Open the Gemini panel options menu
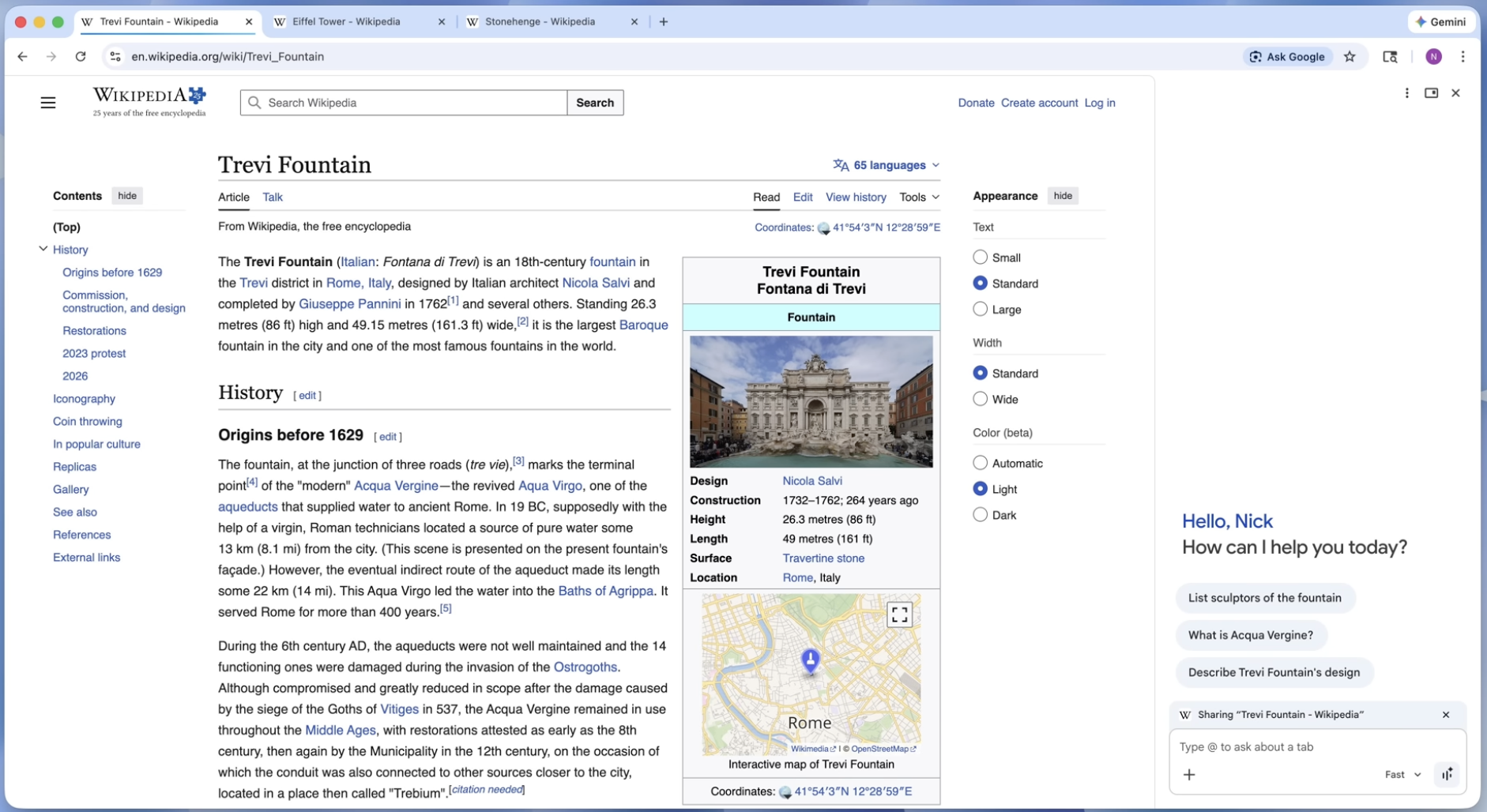This screenshot has width=1487, height=812. coord(1406,93)
